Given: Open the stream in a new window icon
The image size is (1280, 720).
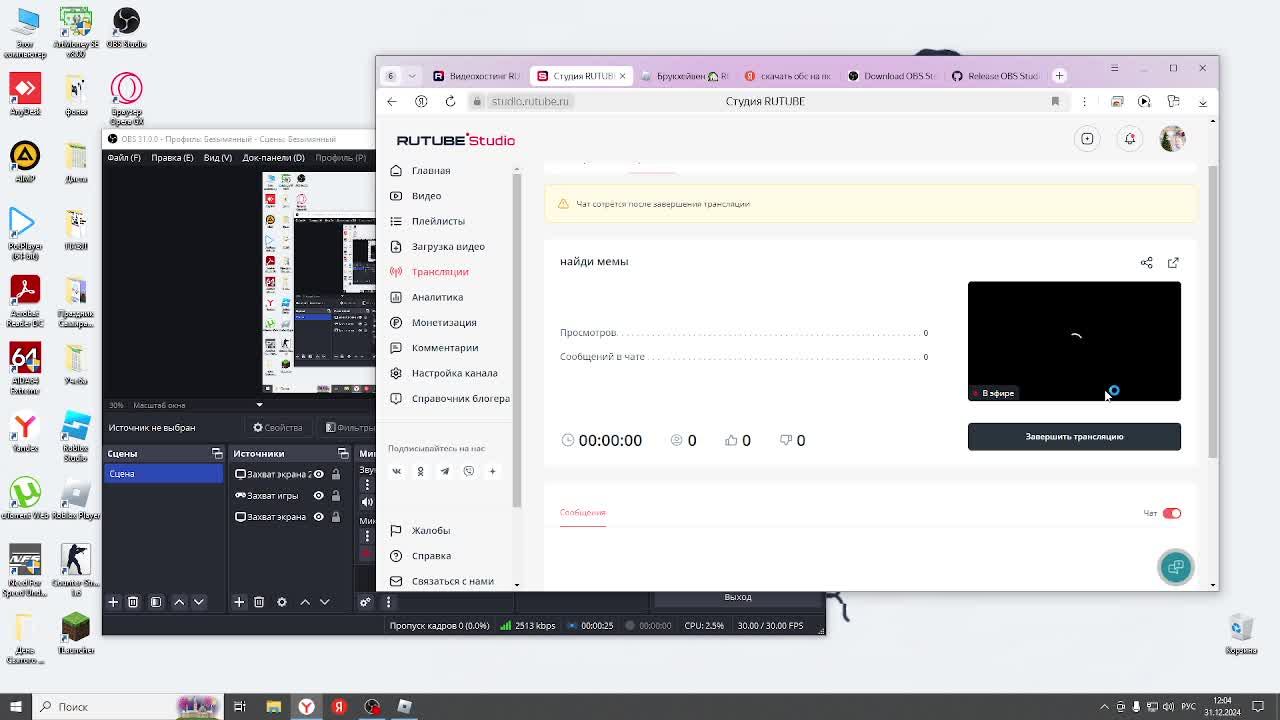Looking at the screenshot, I should (1173, 263).
